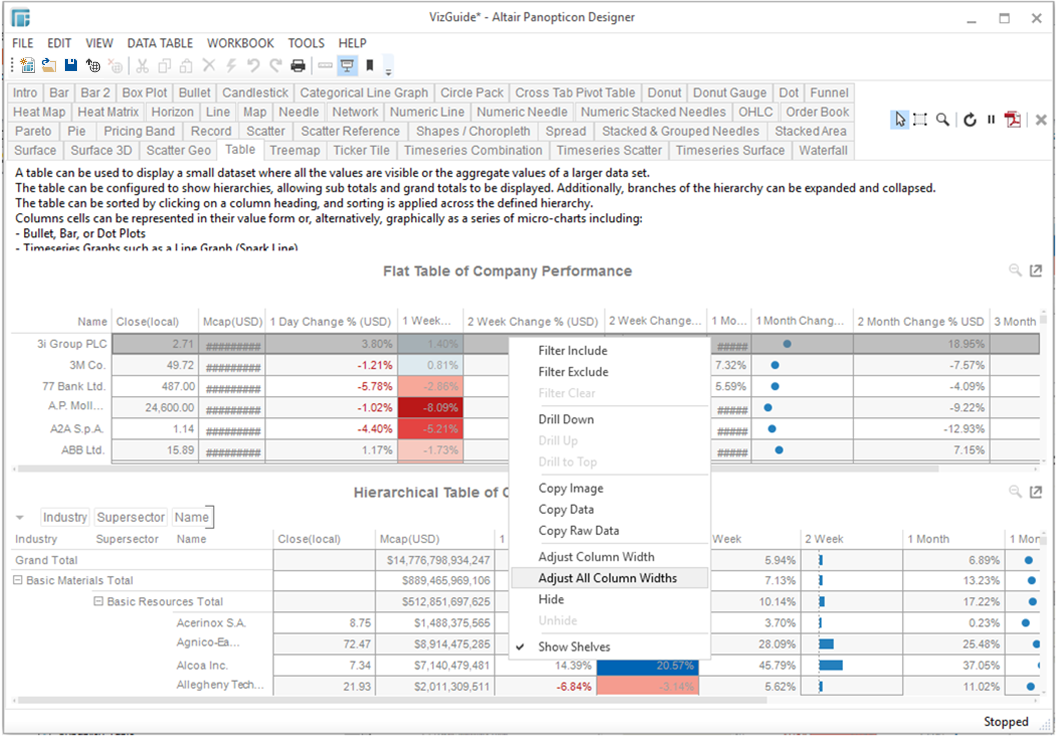
Task: Collapse the Basic Resources Total row
Action: coord(99,602)
